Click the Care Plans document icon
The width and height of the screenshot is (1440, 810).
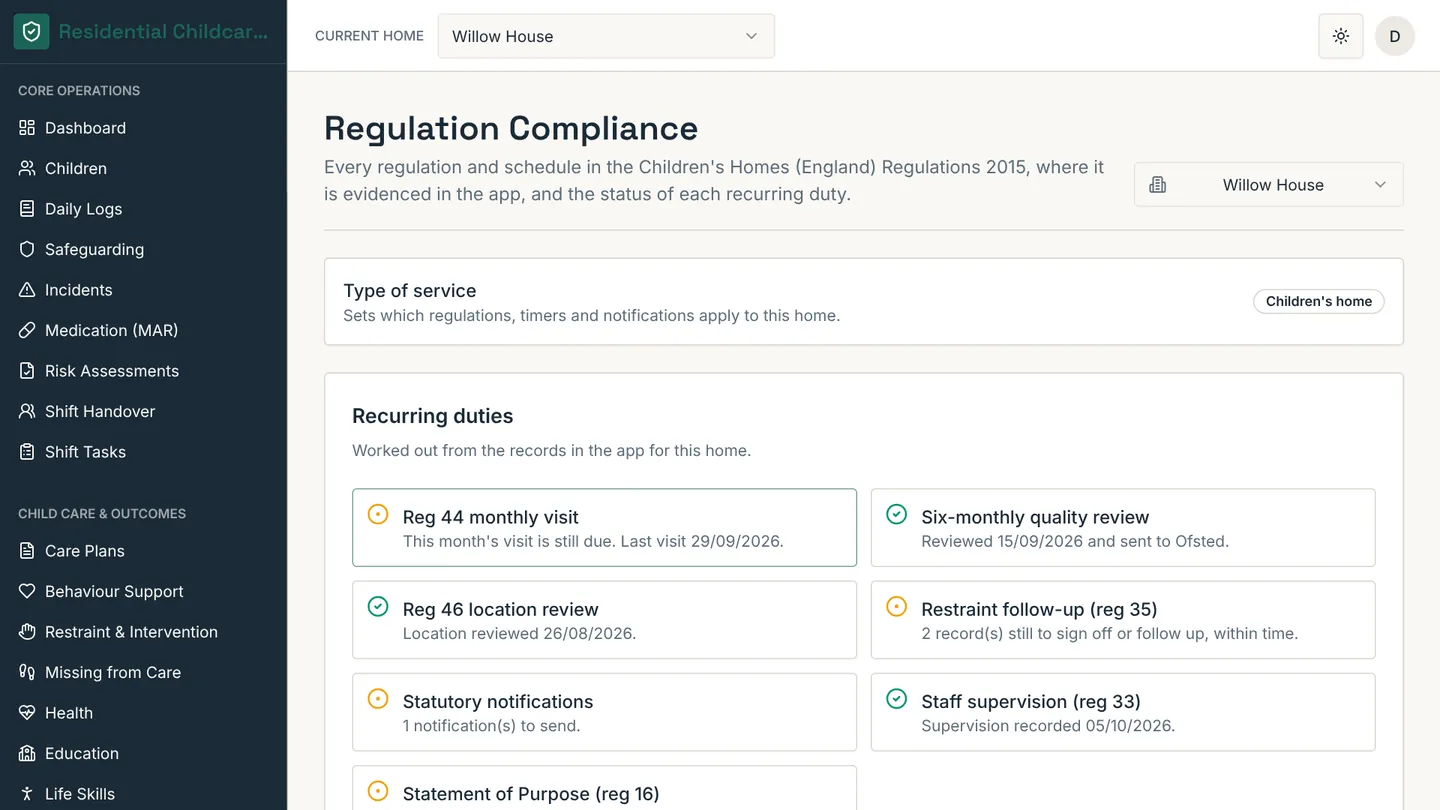tap(27, 551)
